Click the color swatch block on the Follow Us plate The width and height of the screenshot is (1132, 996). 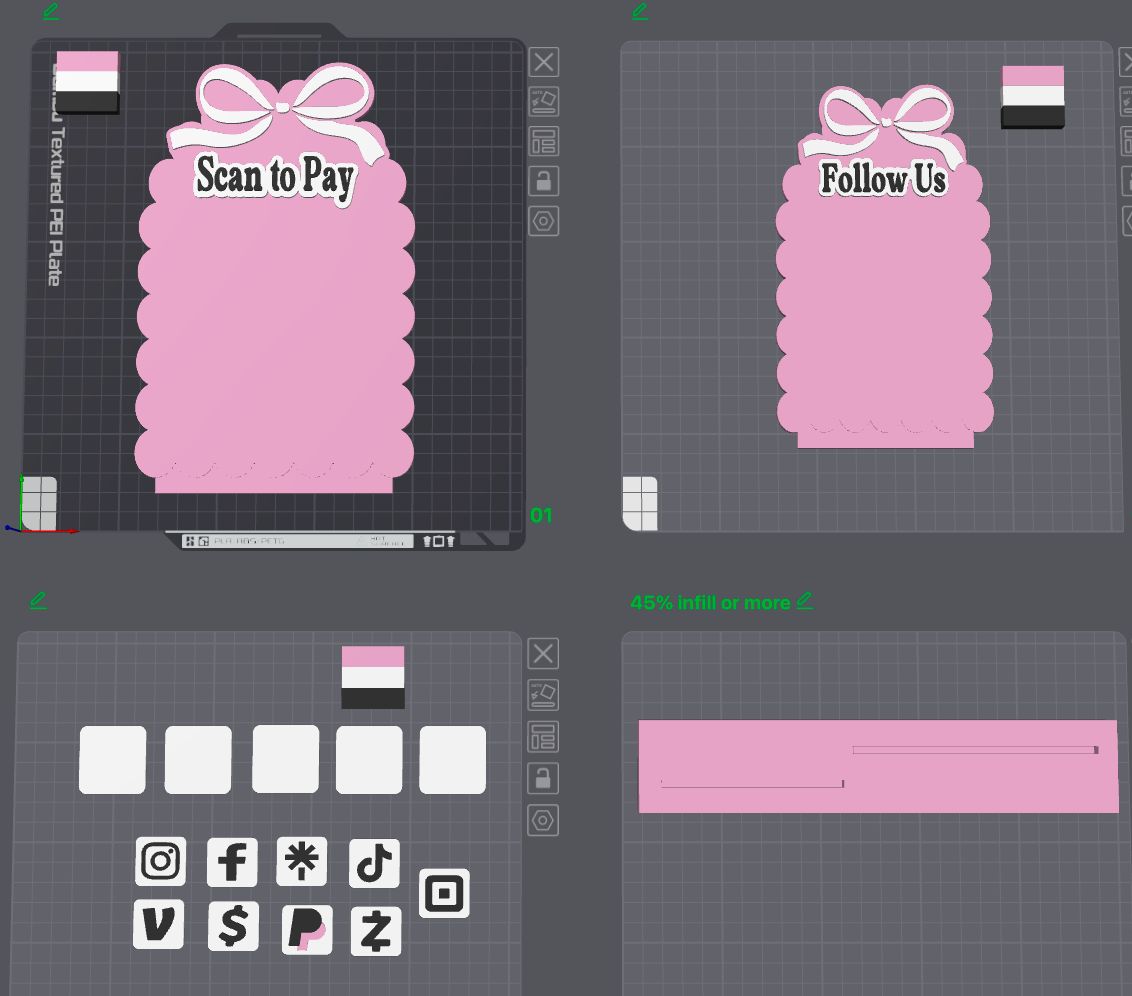[x=1032, y=97]
